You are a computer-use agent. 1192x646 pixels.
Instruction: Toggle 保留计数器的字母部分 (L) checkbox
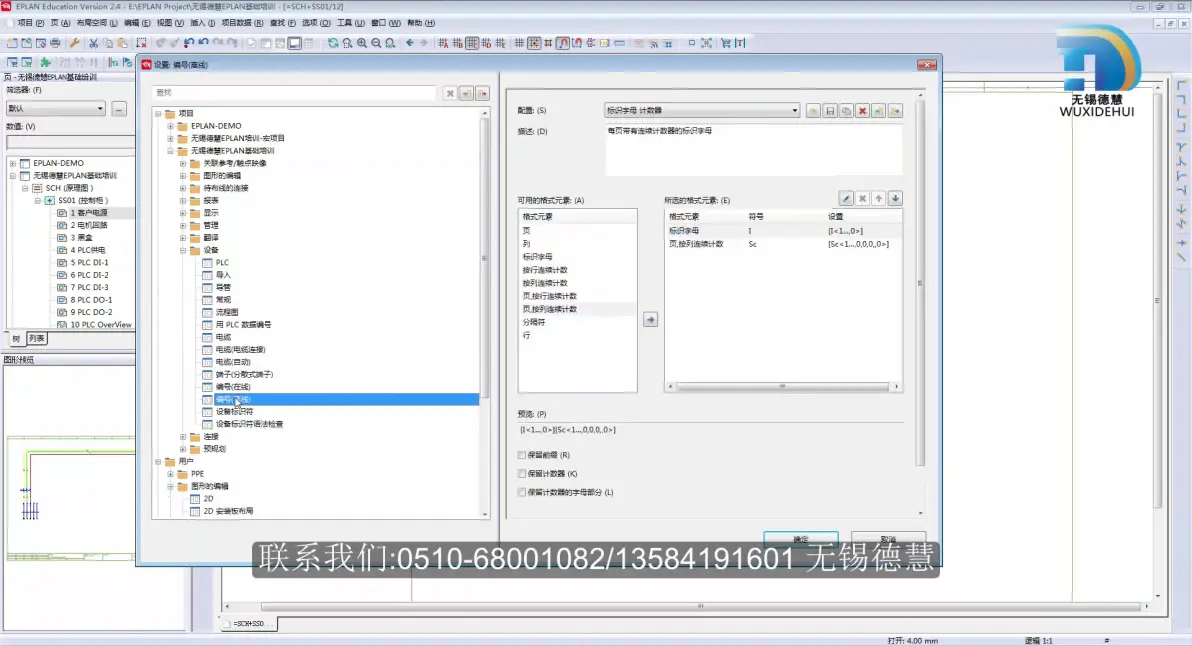522,492
